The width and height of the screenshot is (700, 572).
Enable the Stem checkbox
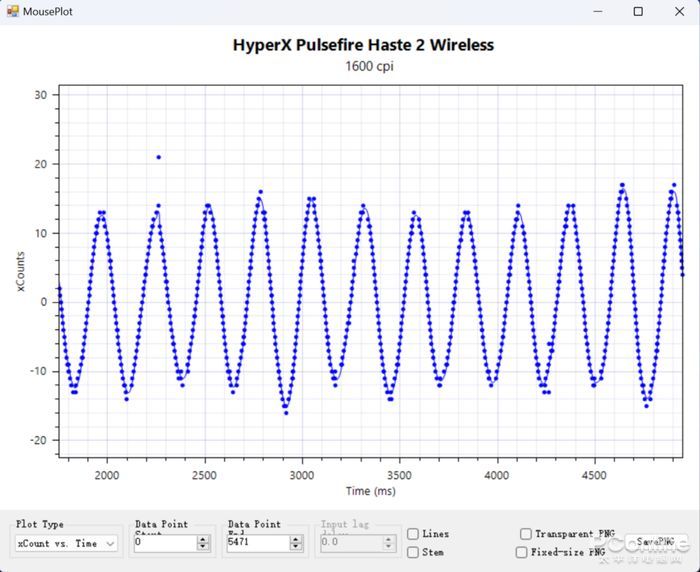pos(413,552)
